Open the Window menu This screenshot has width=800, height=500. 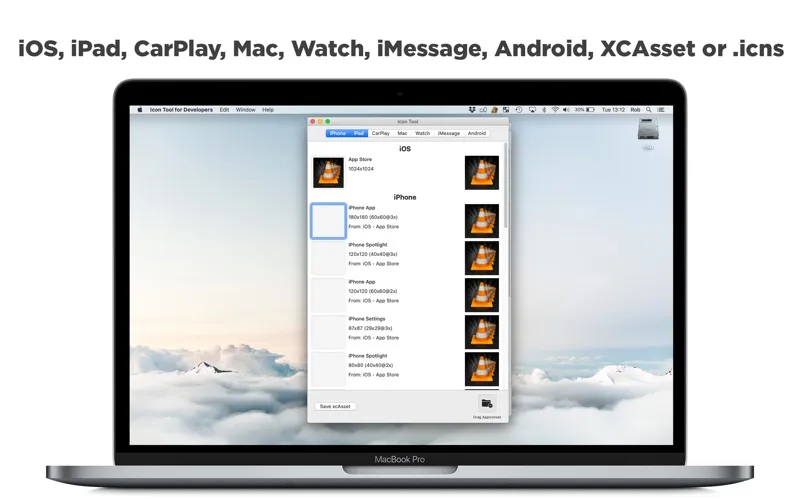(x=245, y=110)
